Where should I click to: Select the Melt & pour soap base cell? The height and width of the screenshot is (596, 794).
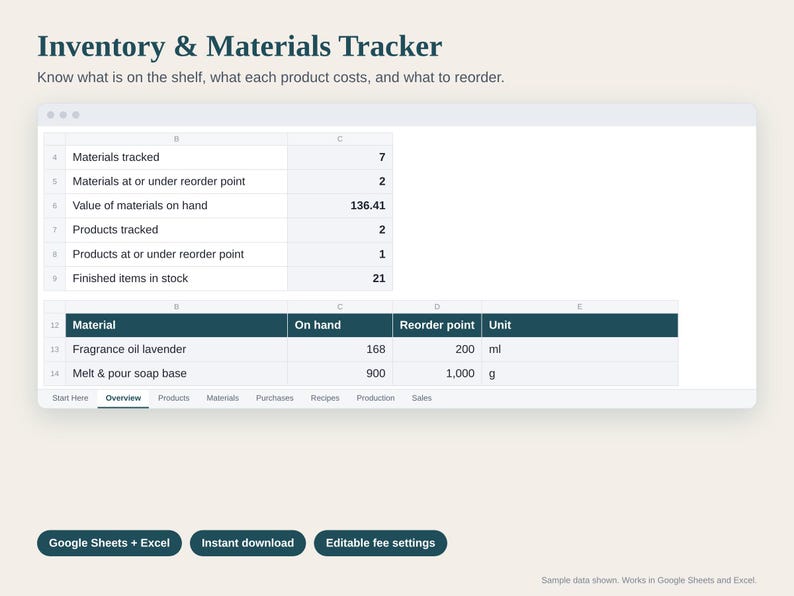click(176, 374)
